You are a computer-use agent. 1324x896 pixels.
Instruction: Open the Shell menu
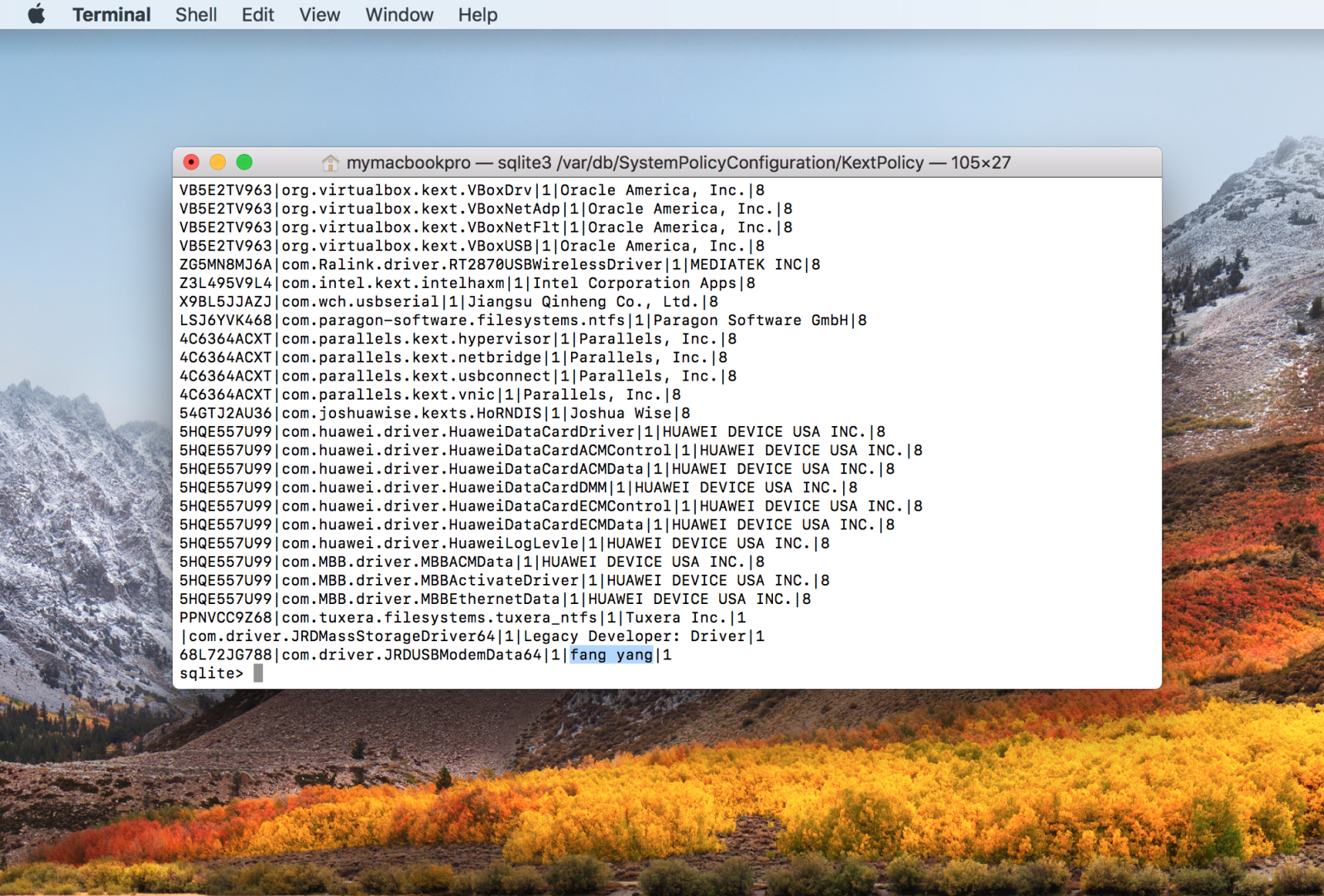196,15
